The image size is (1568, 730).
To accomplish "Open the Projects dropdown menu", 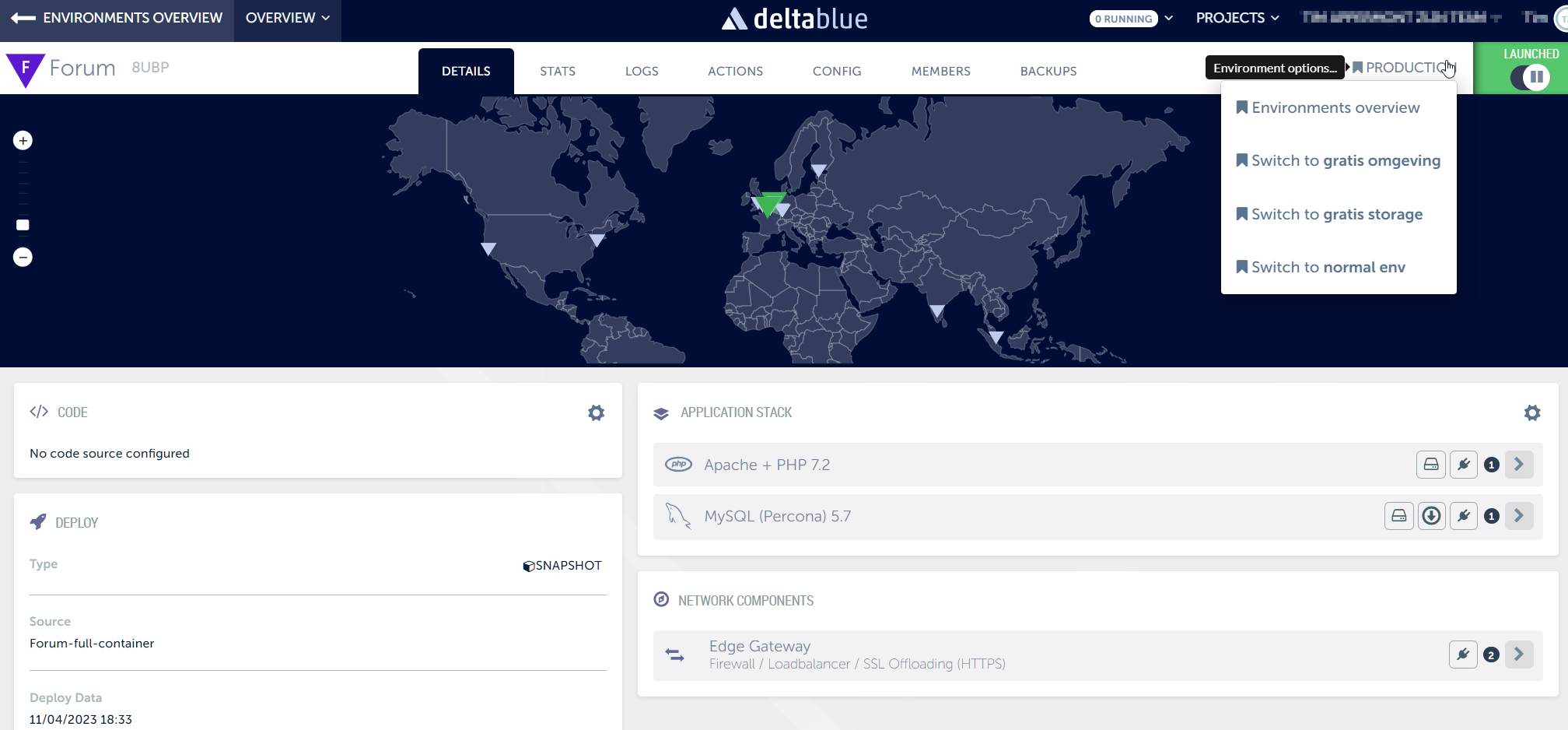I will point(1237,18).
